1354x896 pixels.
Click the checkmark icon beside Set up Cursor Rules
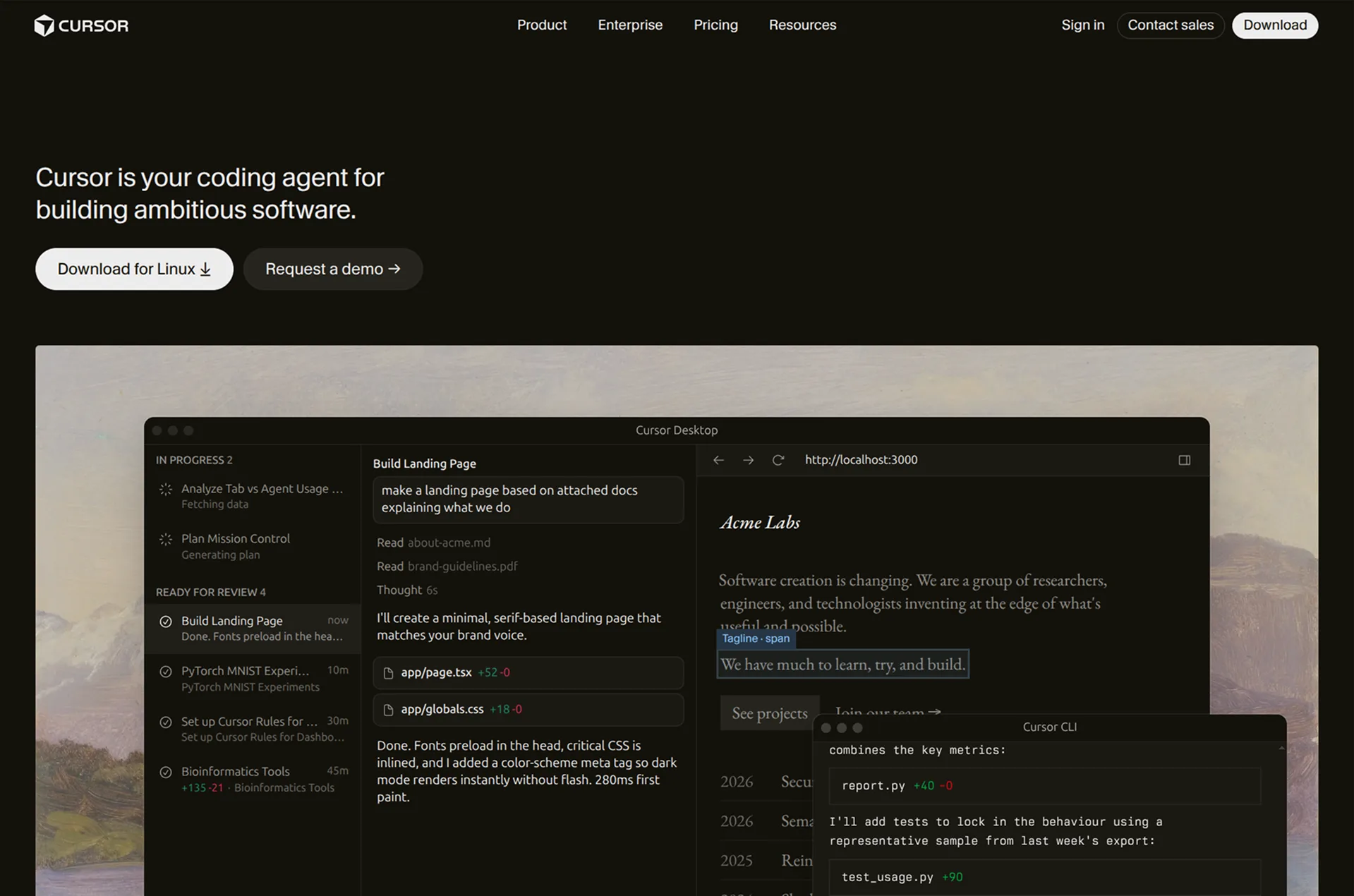click(166, 722)
